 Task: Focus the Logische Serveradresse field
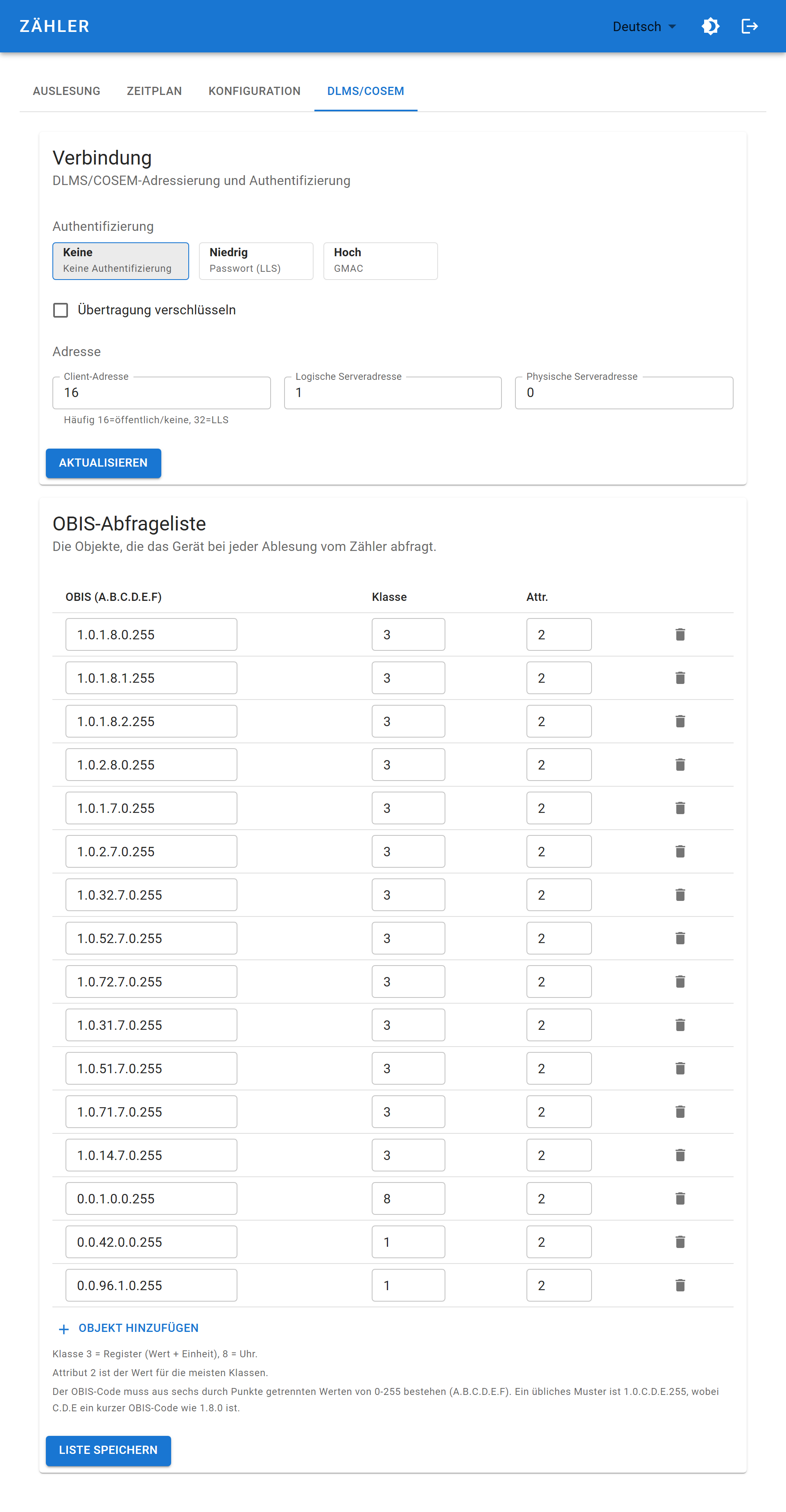pos(393,393)
